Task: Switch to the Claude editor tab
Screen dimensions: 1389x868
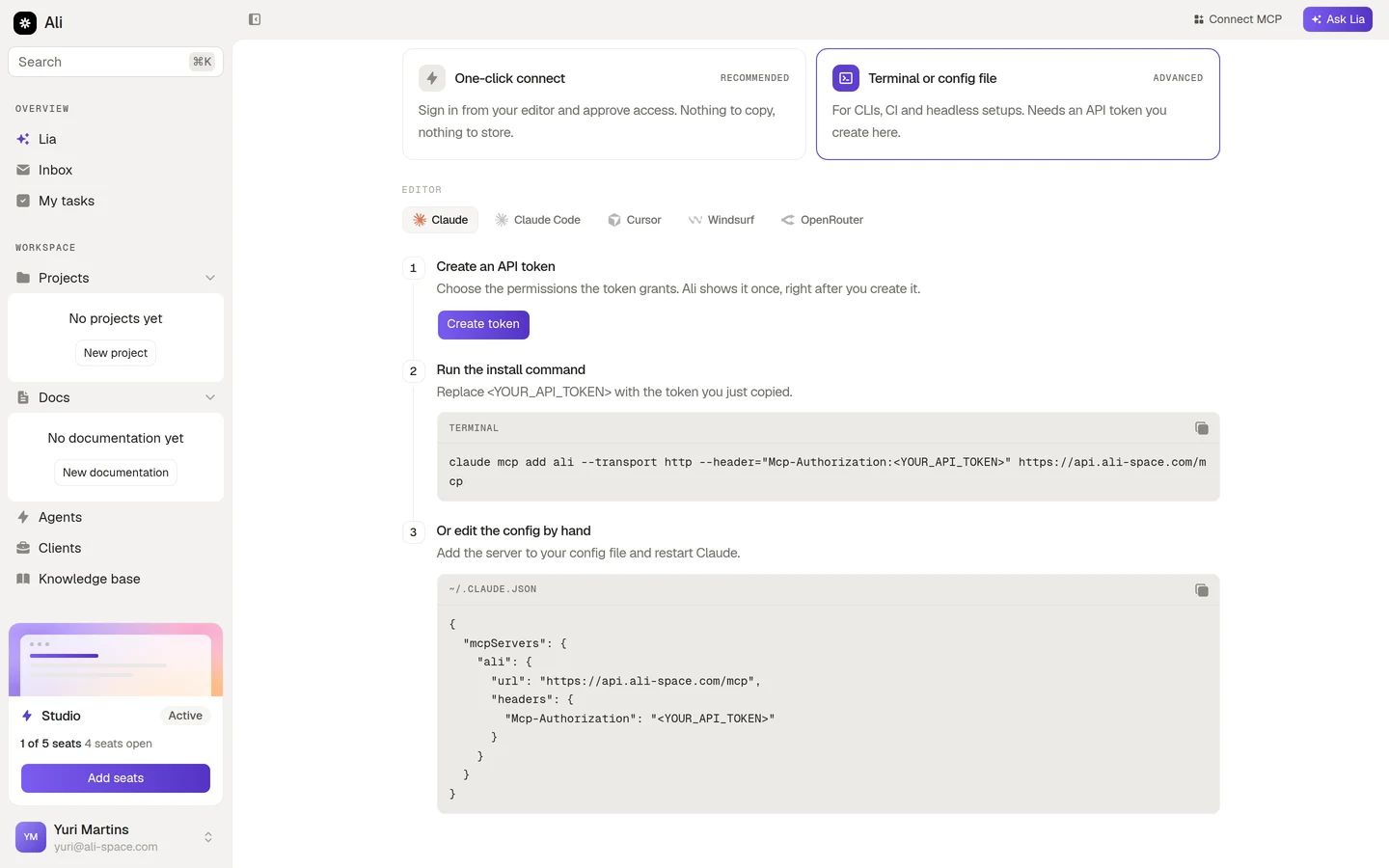Action: pos(440,220)
